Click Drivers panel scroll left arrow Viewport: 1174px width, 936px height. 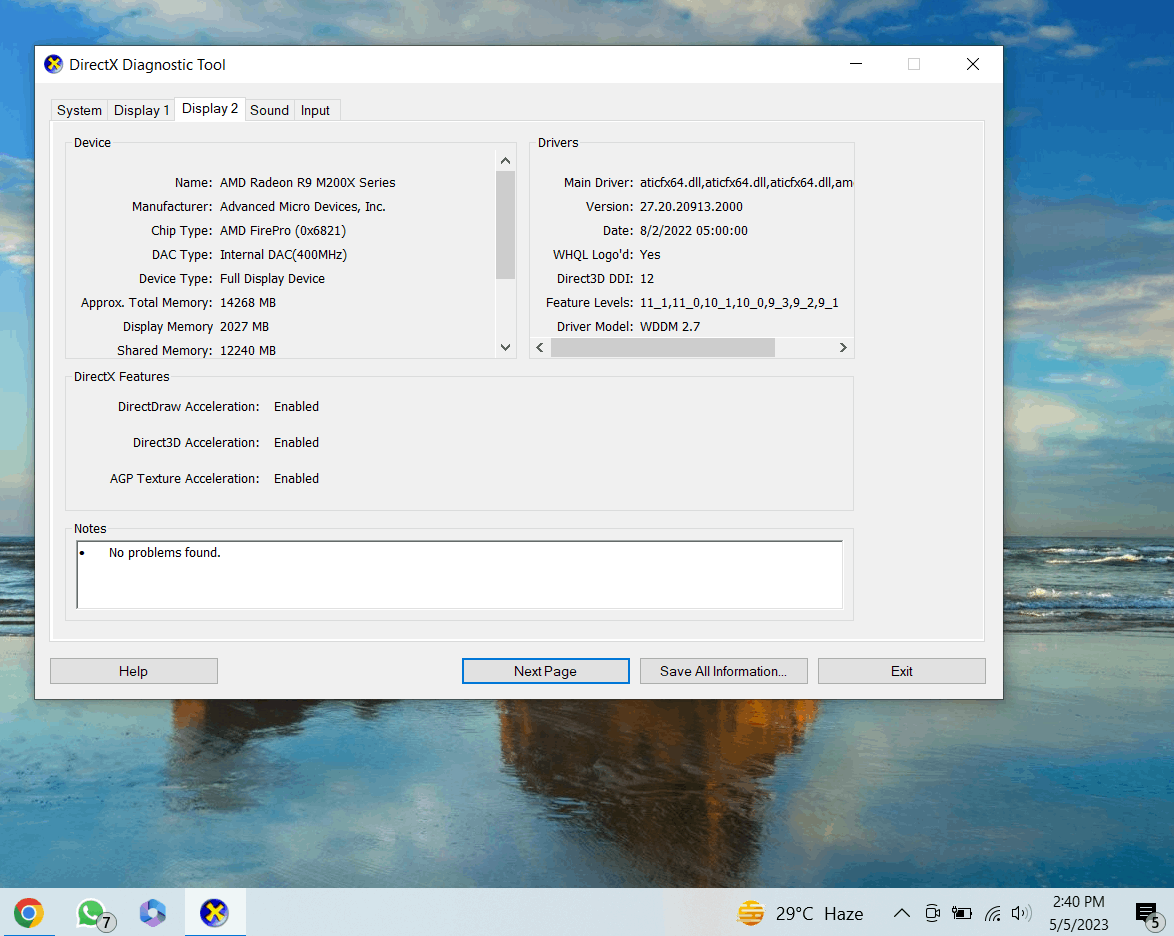540,347
